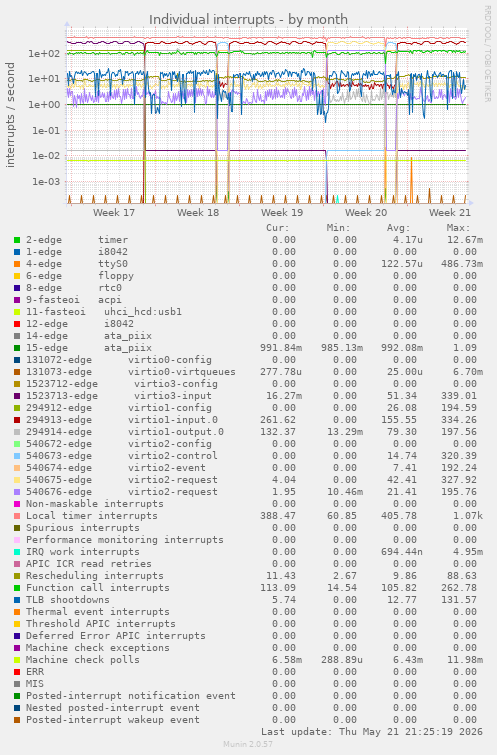The width and height of the screenshot is (497, 755).
Task: Click the blue TLB shootdowns legend swatch
Action: pyautogui.click(x=17, y=600)
